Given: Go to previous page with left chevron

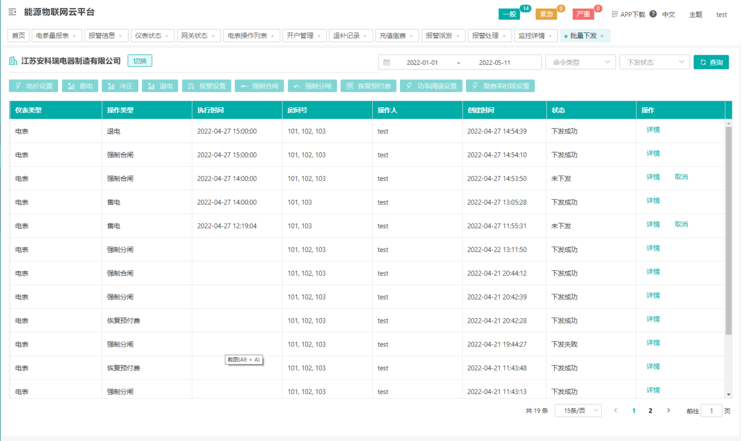Looking at the screenshot, I should click(615, 411).
